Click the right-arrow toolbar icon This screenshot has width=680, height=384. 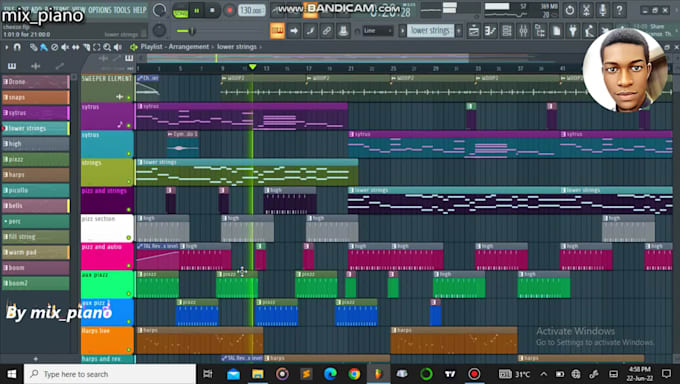[294, 31]
